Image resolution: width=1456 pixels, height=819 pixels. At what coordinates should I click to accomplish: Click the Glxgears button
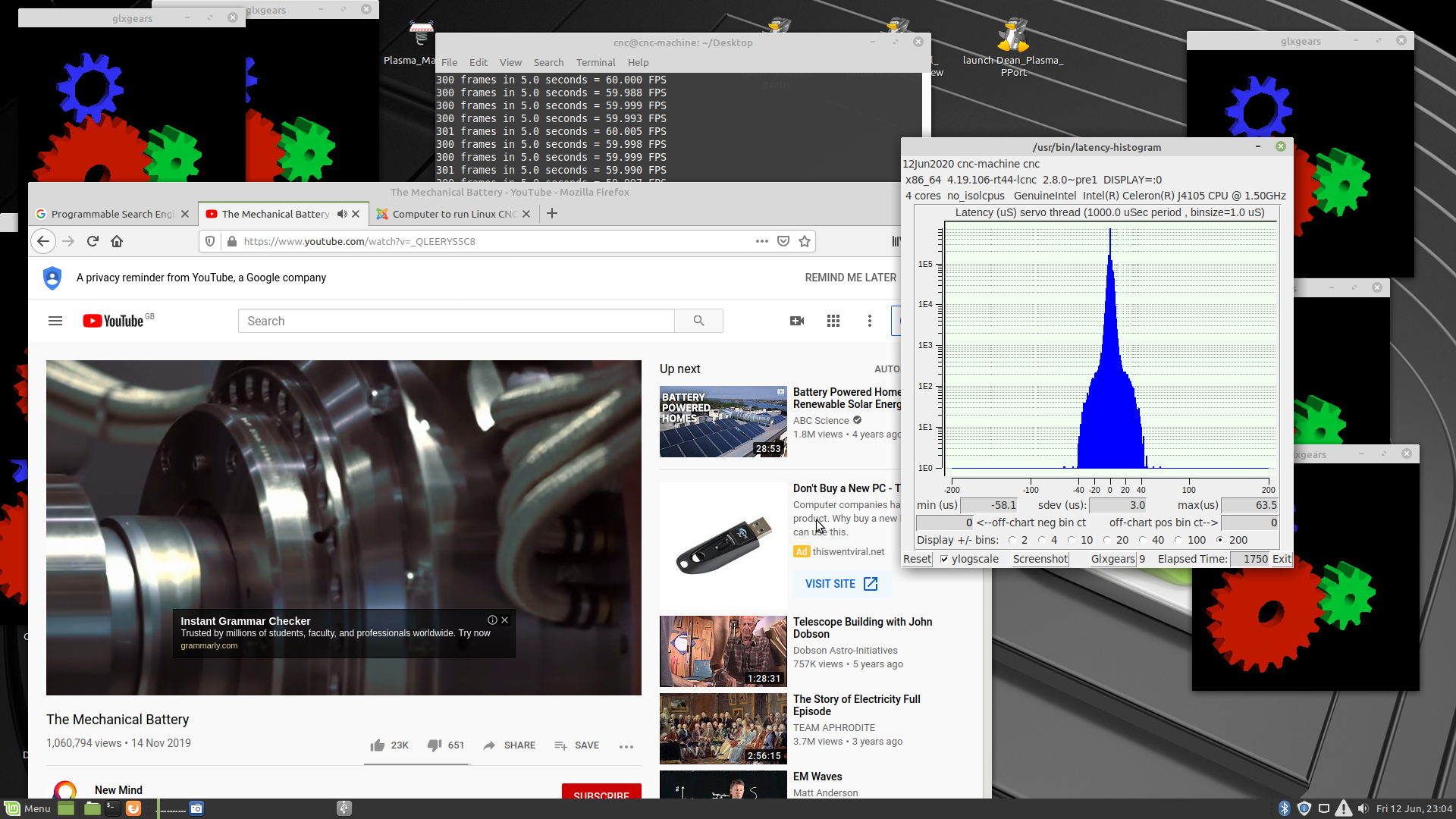pos(1112,559)
